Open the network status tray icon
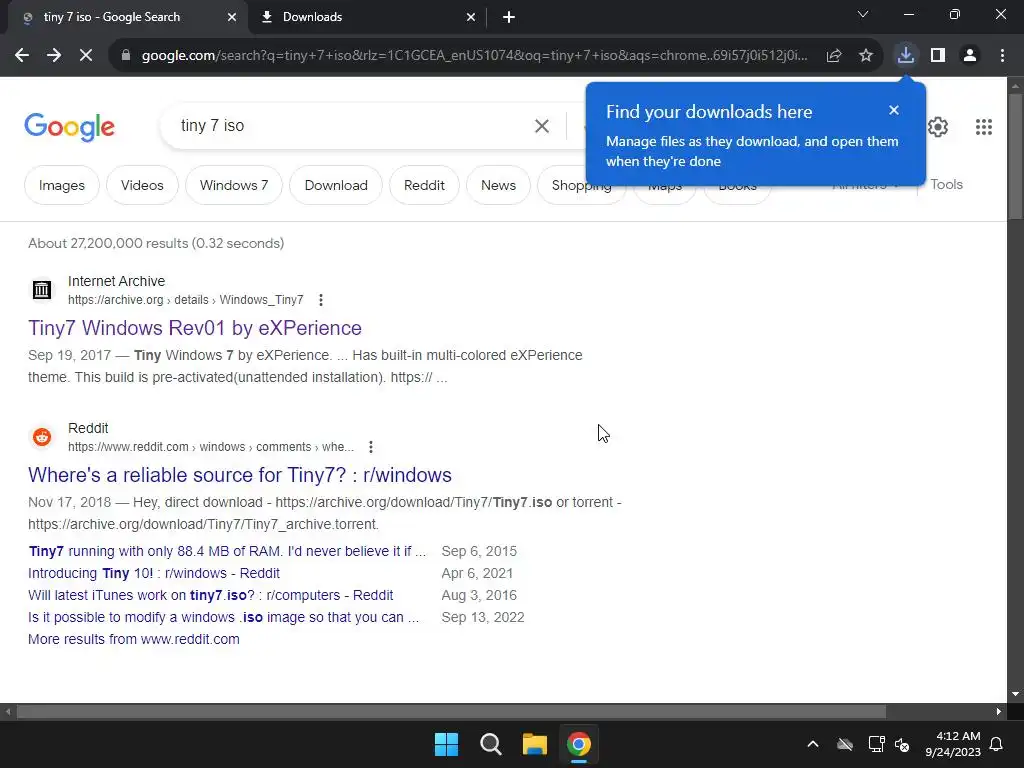This screenshot has width=1024, height=768. 876,744
